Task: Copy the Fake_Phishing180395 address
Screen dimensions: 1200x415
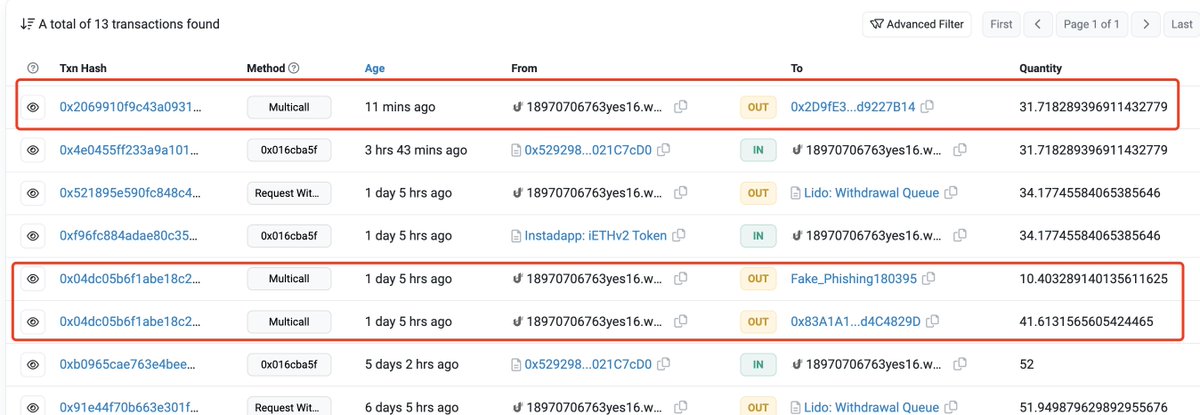Action: coord(929,278)
